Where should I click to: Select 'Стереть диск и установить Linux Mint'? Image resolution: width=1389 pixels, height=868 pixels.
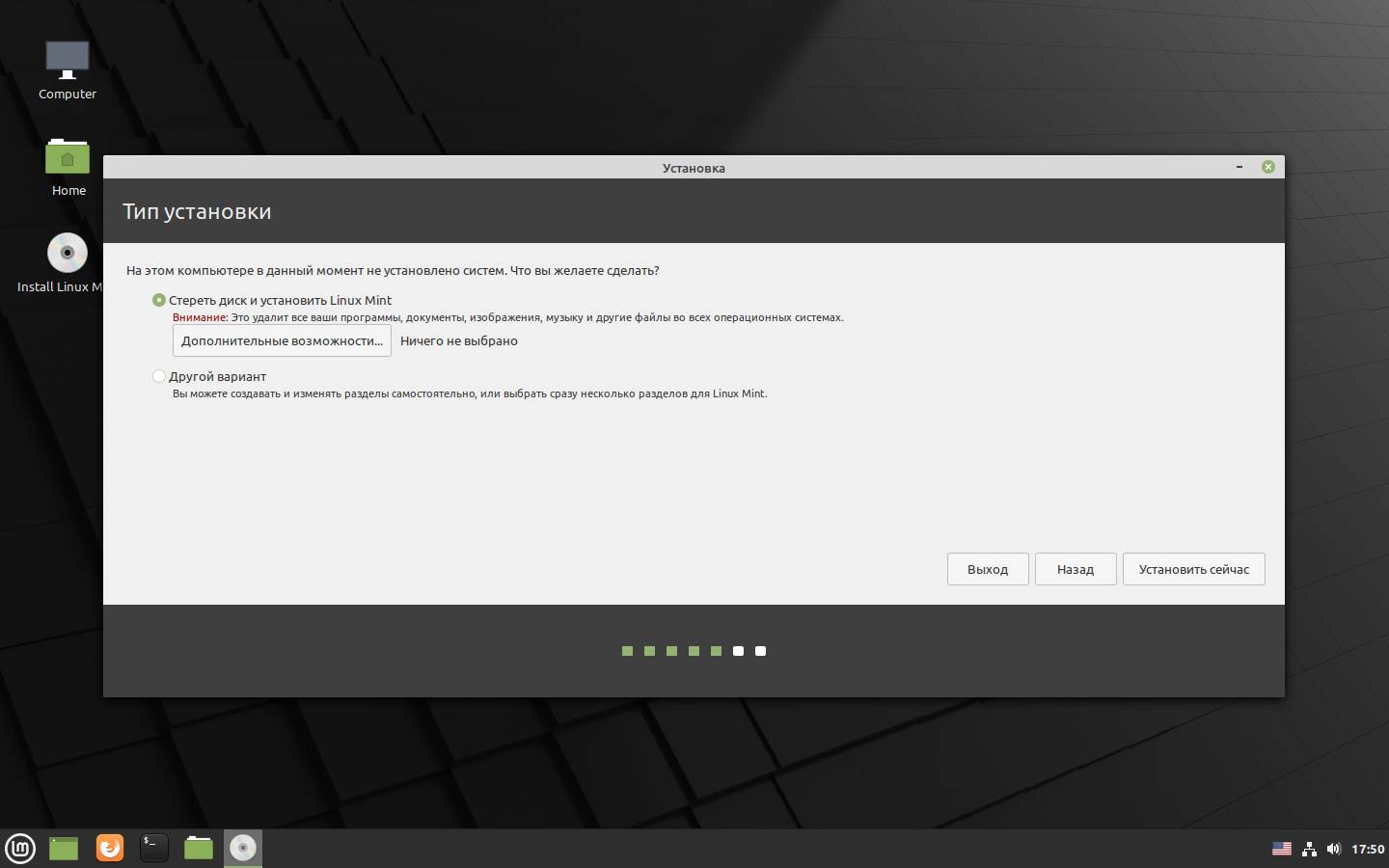159,301
